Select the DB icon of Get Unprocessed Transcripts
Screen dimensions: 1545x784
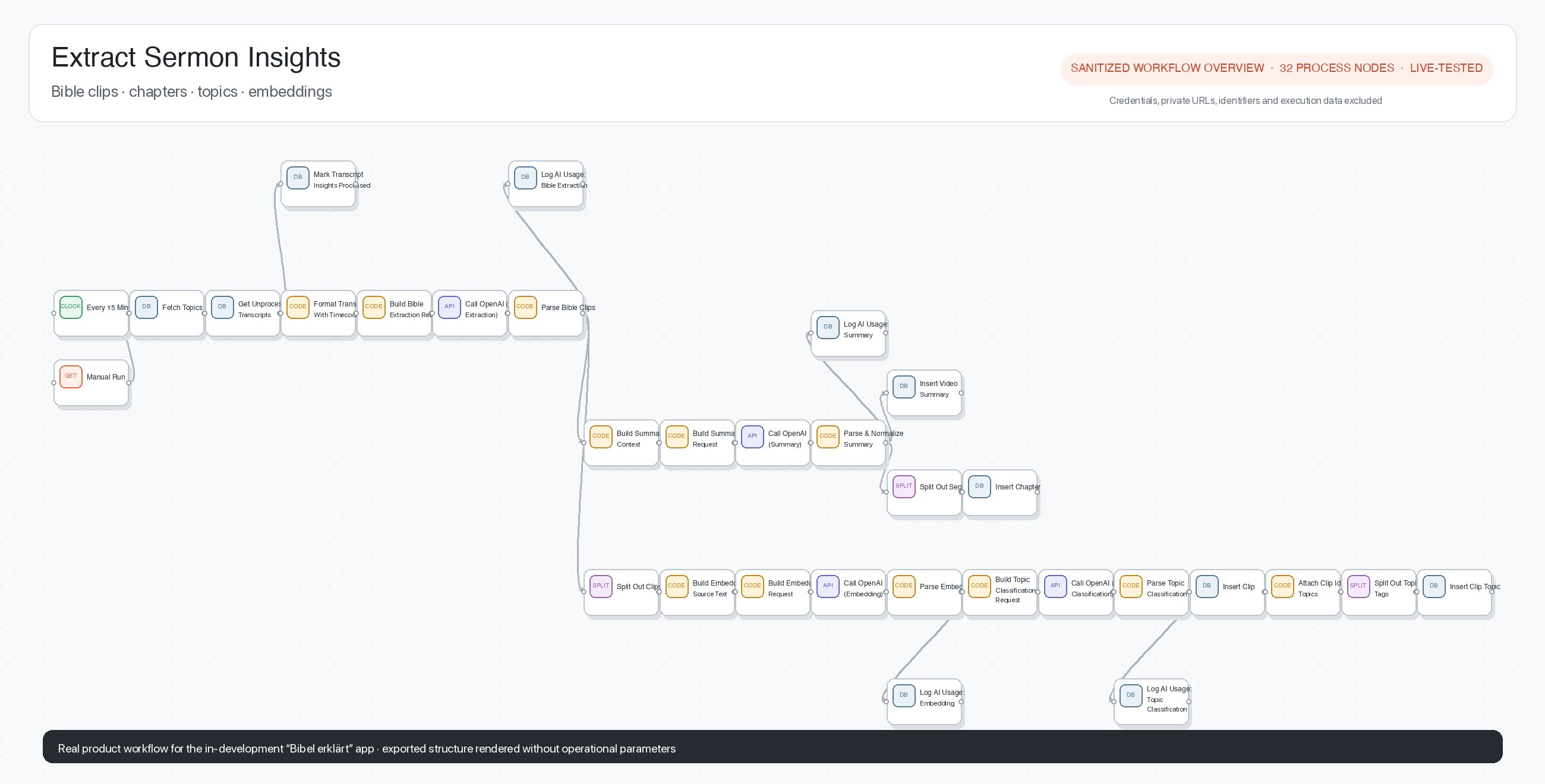pyautogui.click(x=222, y=307)
